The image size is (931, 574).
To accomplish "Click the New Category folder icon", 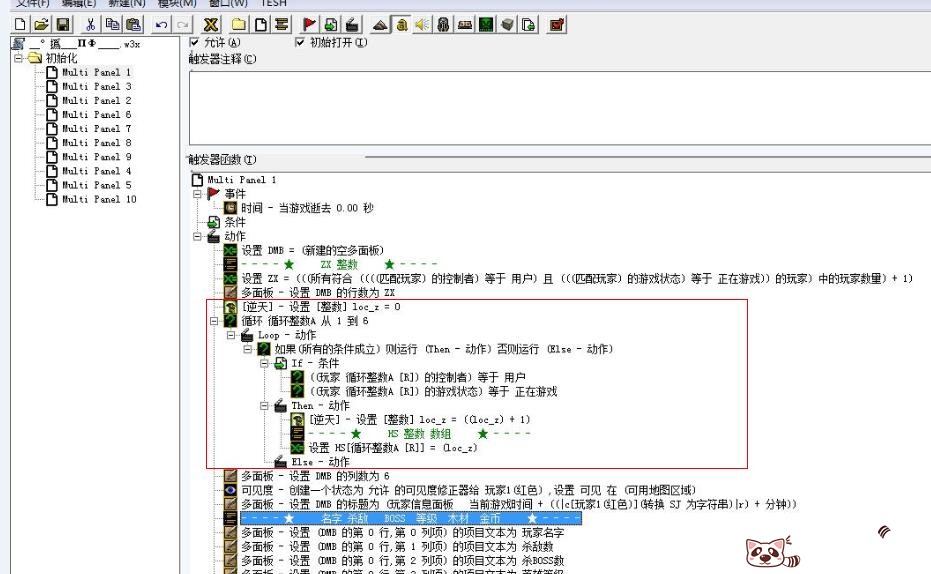I will [x=241, y=22].
